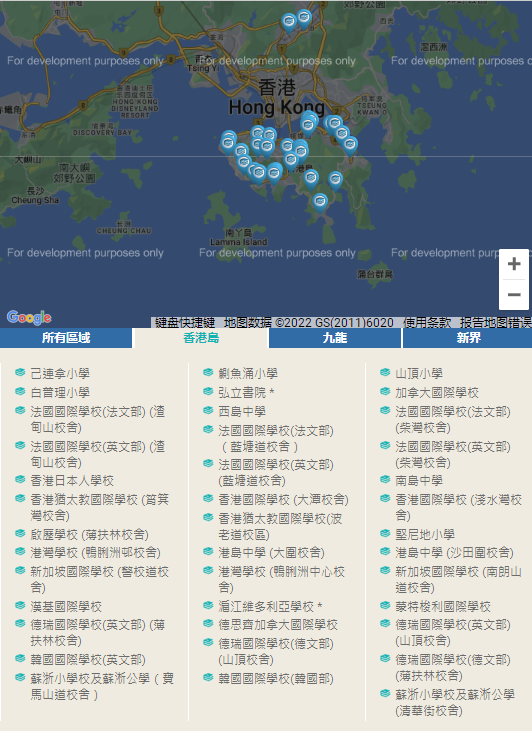The height and width of the screenshot is (731, 532).
Task: Open 法國國際學校(法文部) (渣甸山校舍) entry
Action: coord(97,420)
